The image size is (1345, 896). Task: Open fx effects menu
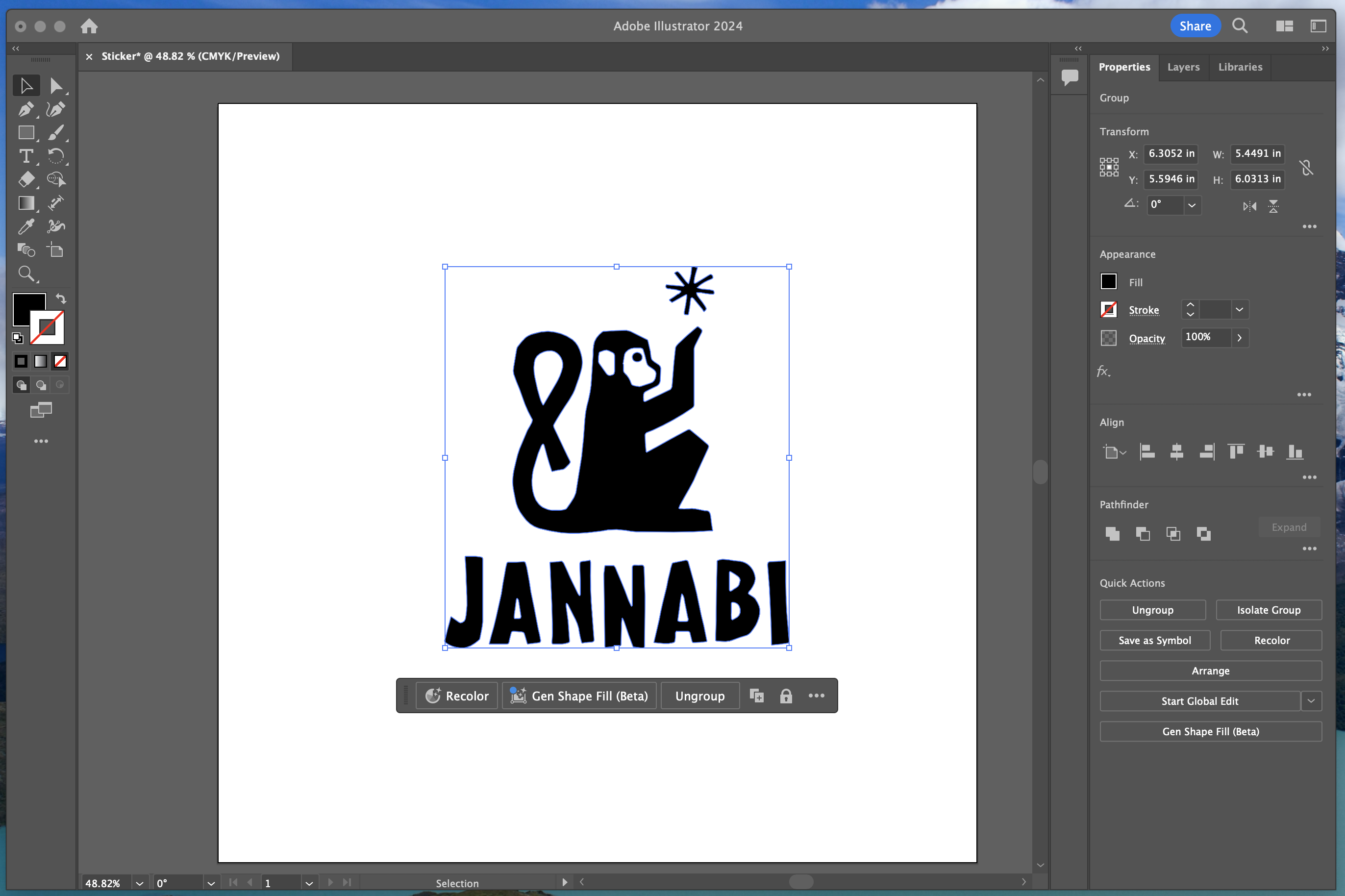point(1103,372)
